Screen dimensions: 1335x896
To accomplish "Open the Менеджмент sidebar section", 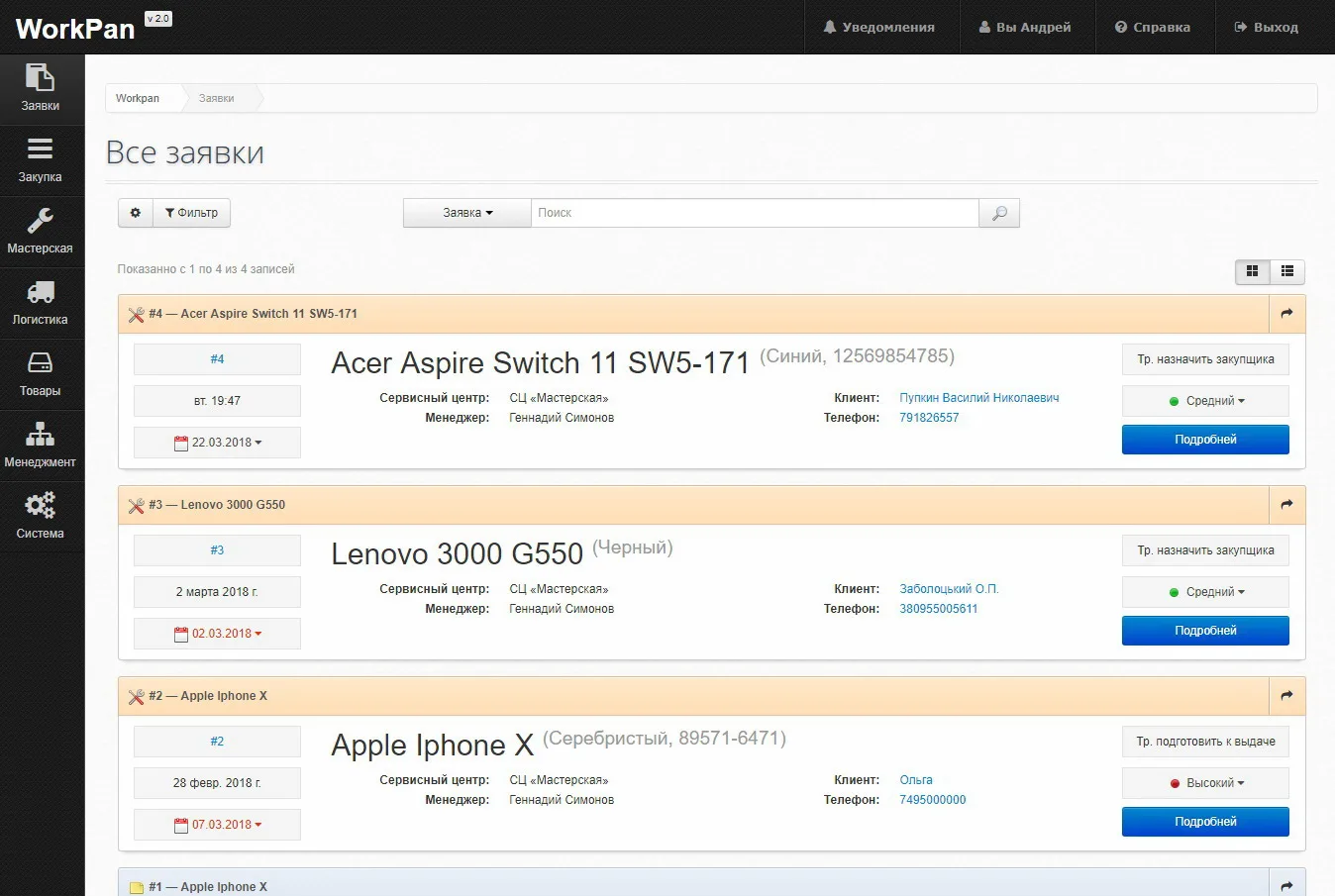I will (41, 446).
